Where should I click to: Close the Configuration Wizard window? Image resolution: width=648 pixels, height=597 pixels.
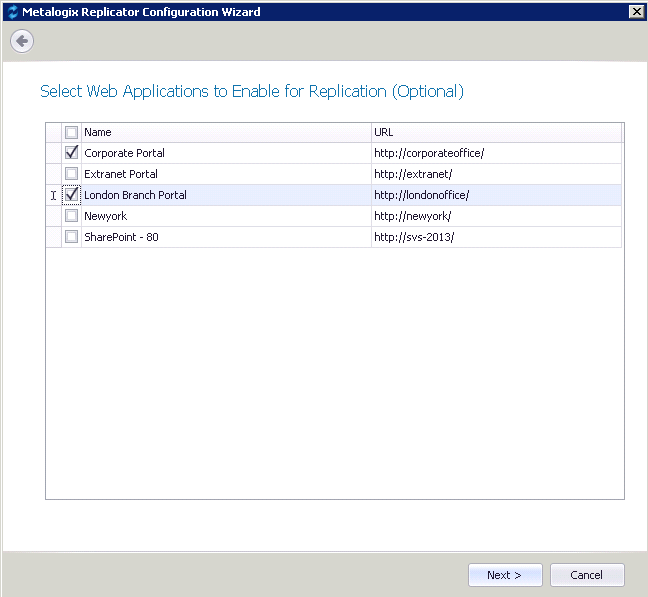click(x=637, y=12)
